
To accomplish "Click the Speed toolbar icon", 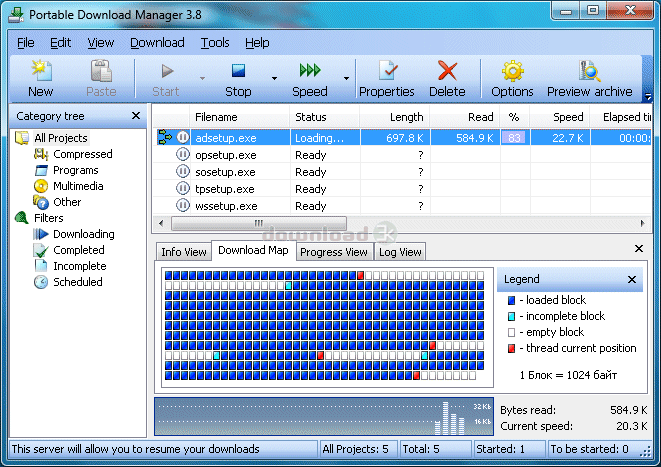I will (309, 72).
